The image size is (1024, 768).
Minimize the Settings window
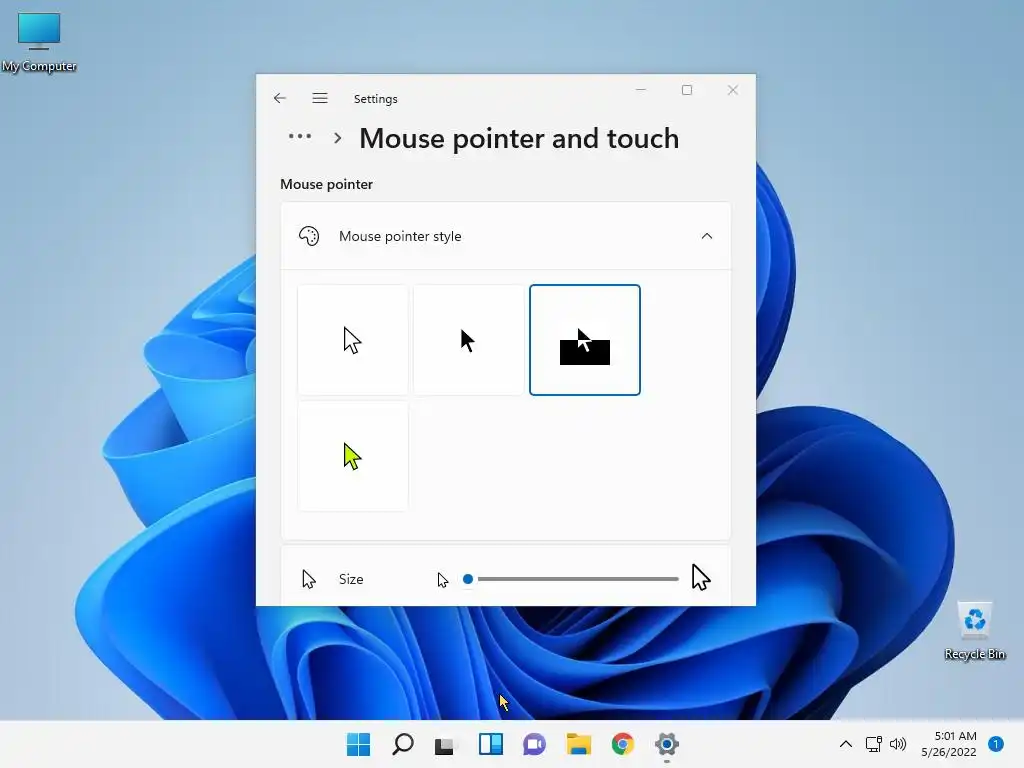coord(641,90)
